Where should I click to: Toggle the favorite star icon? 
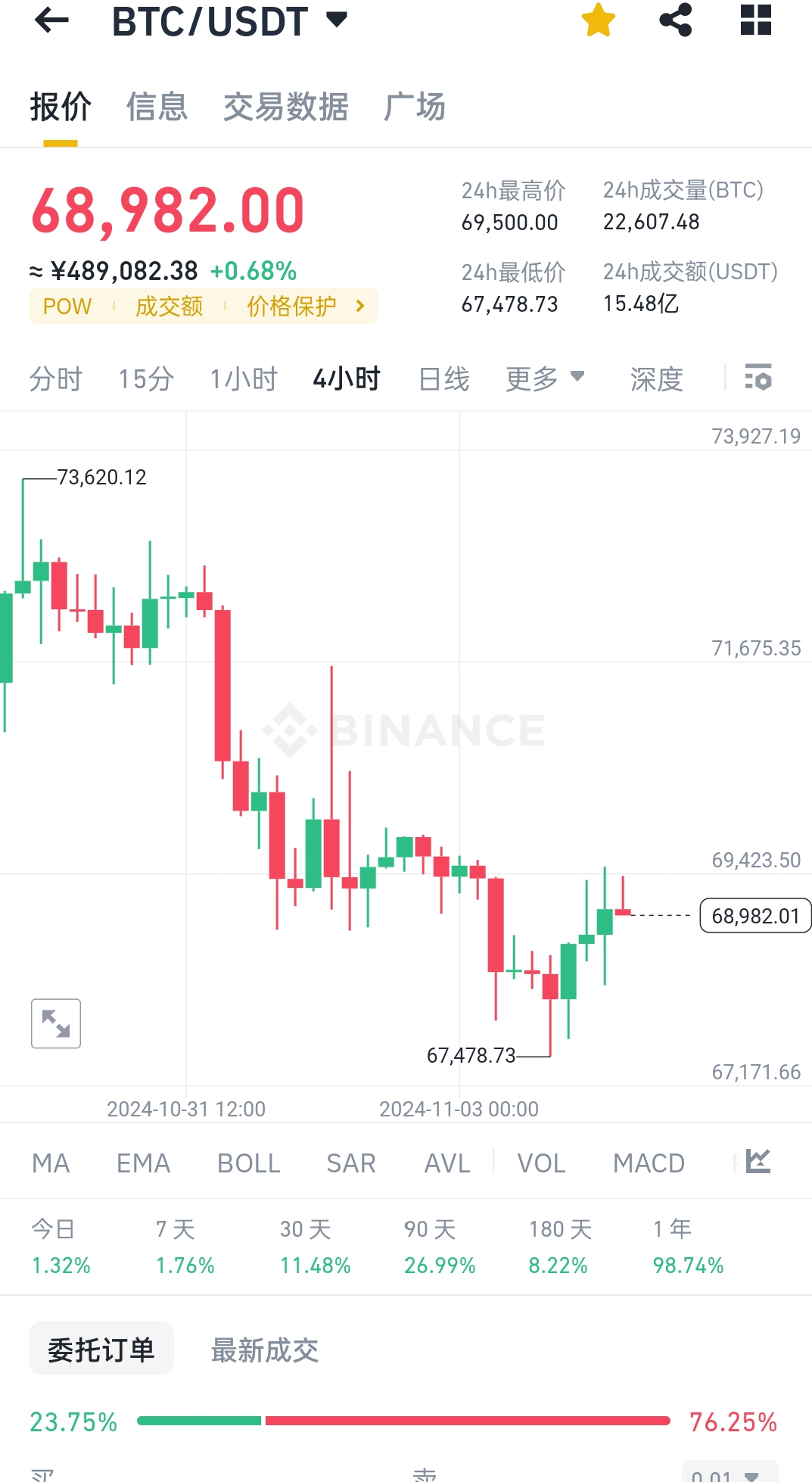(x=598, y=20)
